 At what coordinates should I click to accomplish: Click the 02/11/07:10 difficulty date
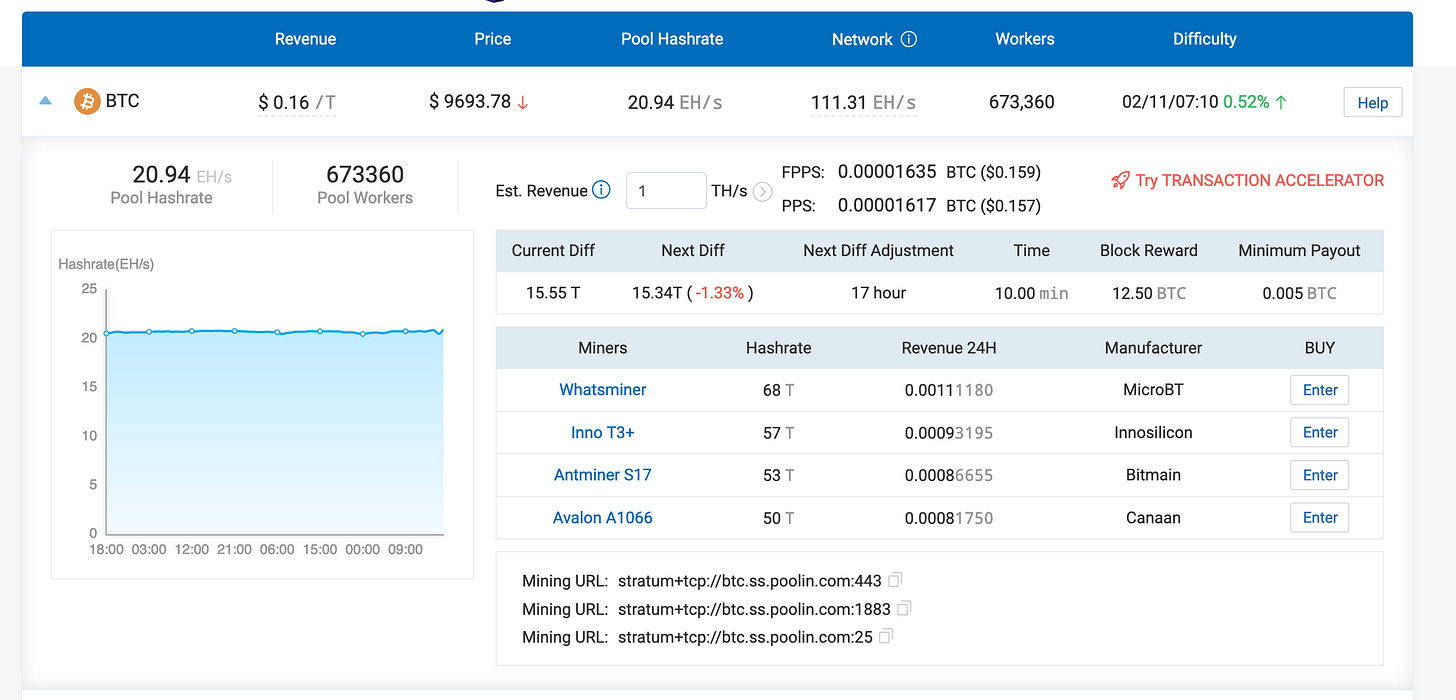click(x=1170, y=102)
